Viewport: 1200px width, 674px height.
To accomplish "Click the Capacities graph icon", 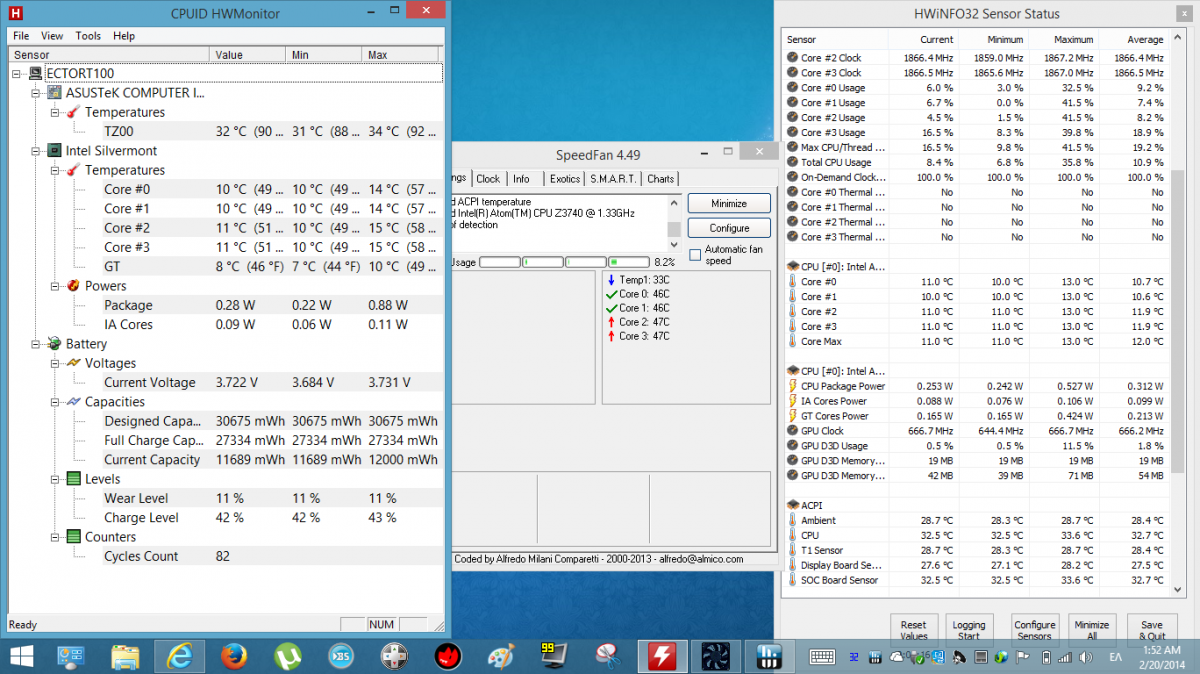I will click(74, 402).
